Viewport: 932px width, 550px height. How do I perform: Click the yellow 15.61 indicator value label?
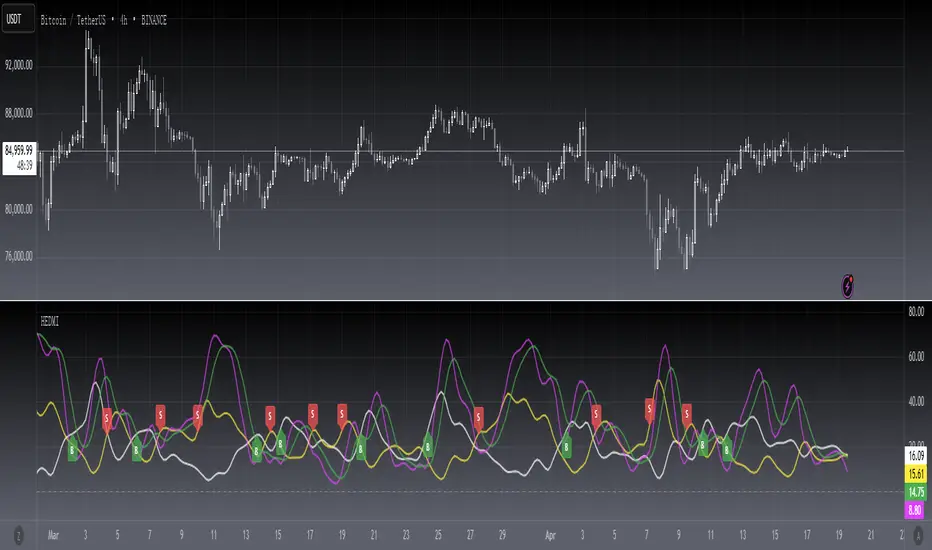[x=916, y=474]
